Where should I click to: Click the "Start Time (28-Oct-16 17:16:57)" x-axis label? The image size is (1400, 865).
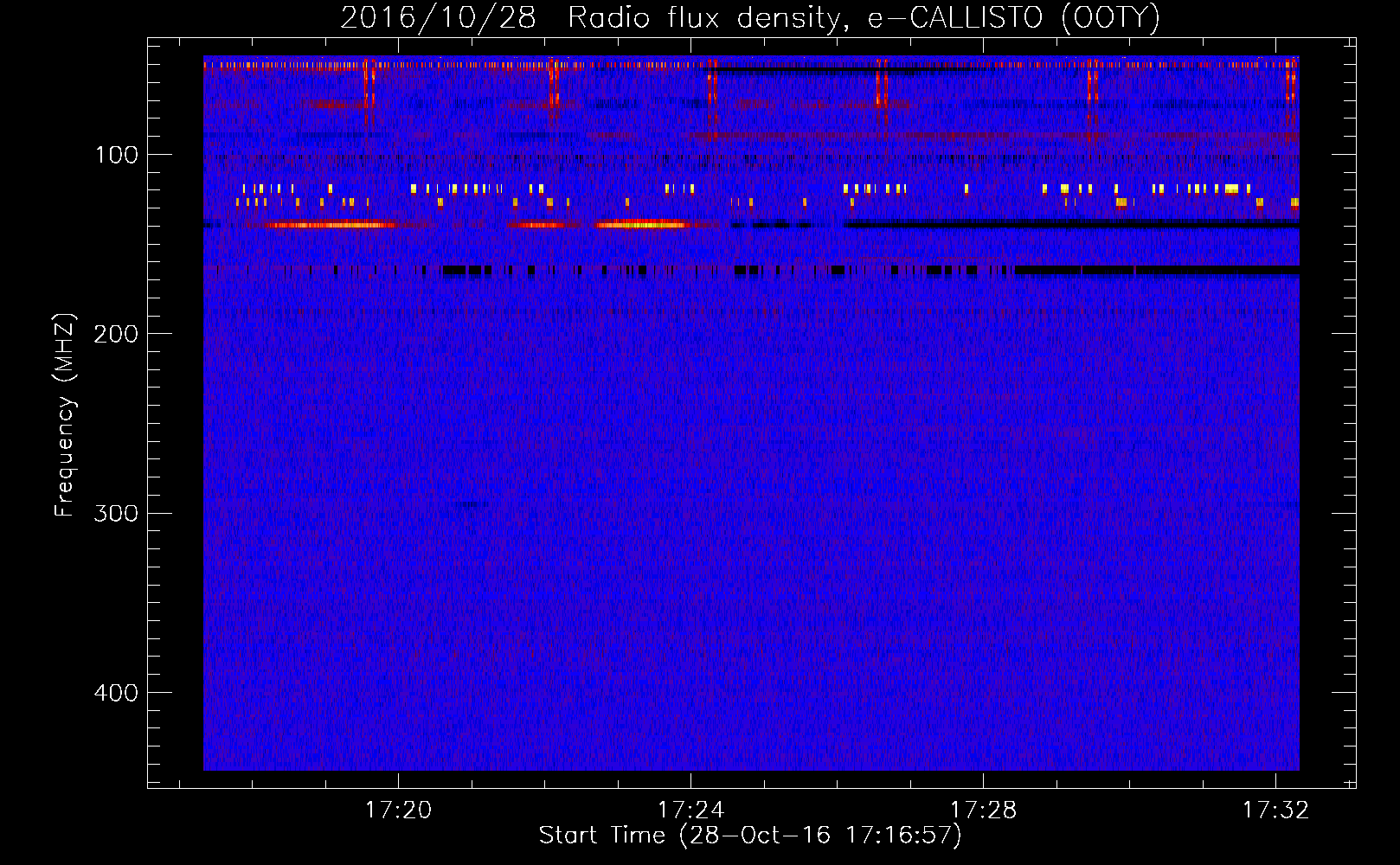point(750,836)
